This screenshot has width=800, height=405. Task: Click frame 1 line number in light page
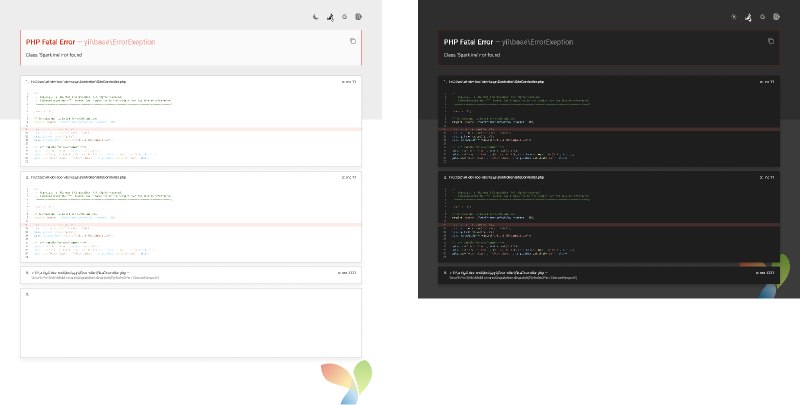[x=349, y=82]
